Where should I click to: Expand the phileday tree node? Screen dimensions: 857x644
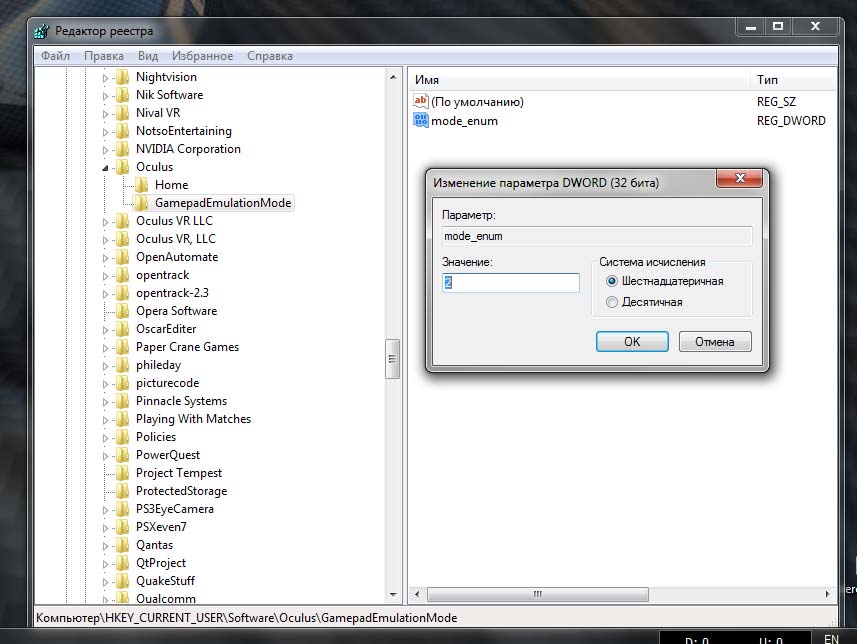pyautogui.click(x=105, y=366)
